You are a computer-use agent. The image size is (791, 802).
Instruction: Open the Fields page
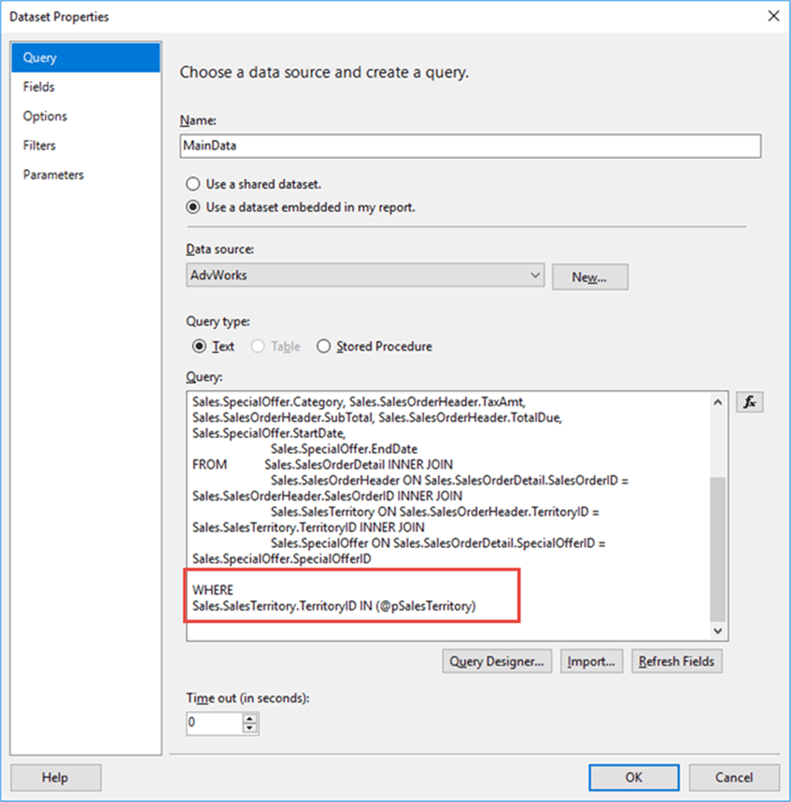click(85, 87)
